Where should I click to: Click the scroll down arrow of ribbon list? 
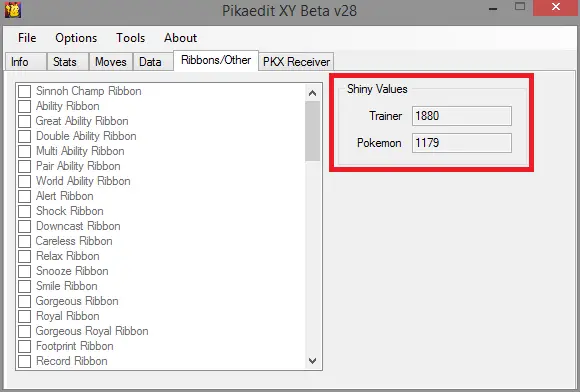313,361
